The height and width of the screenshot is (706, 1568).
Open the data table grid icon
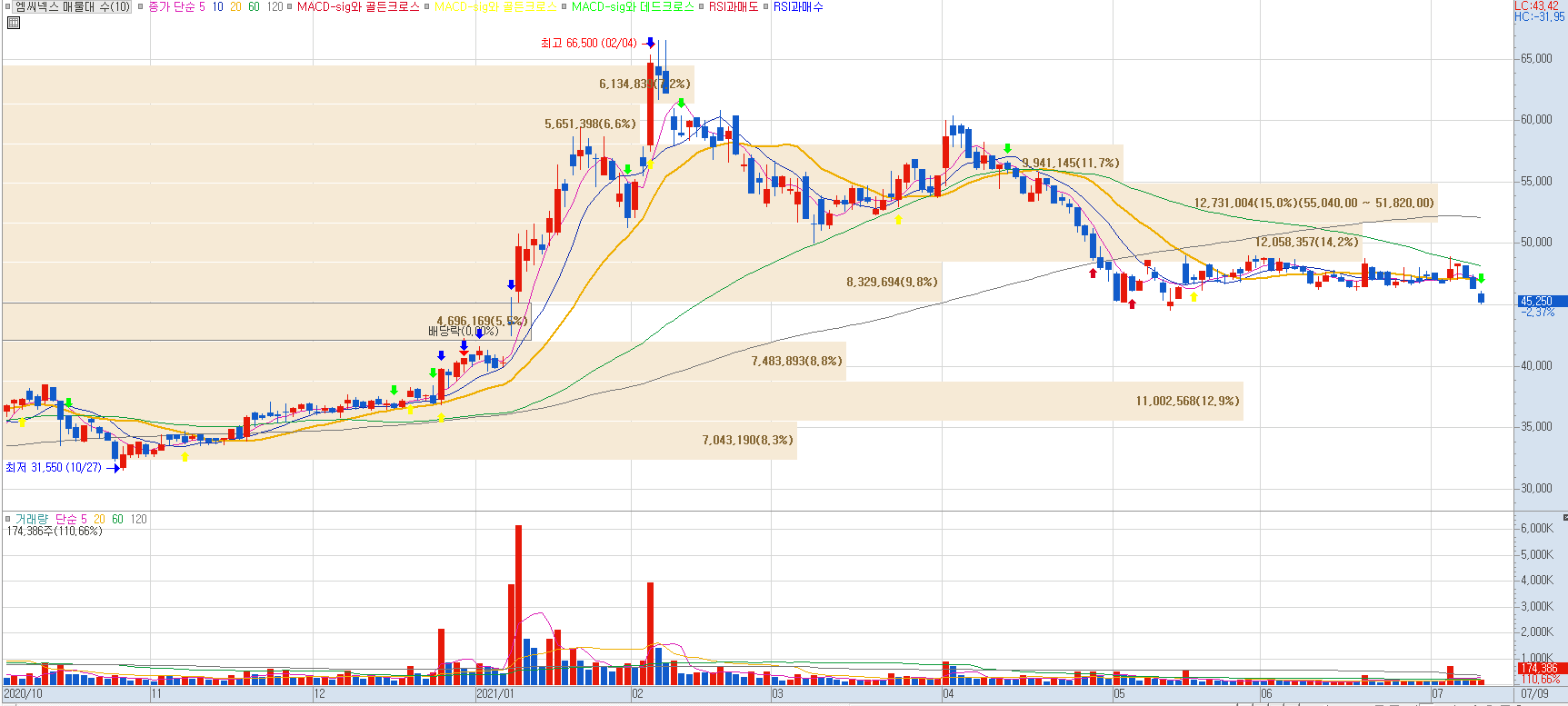13,23
